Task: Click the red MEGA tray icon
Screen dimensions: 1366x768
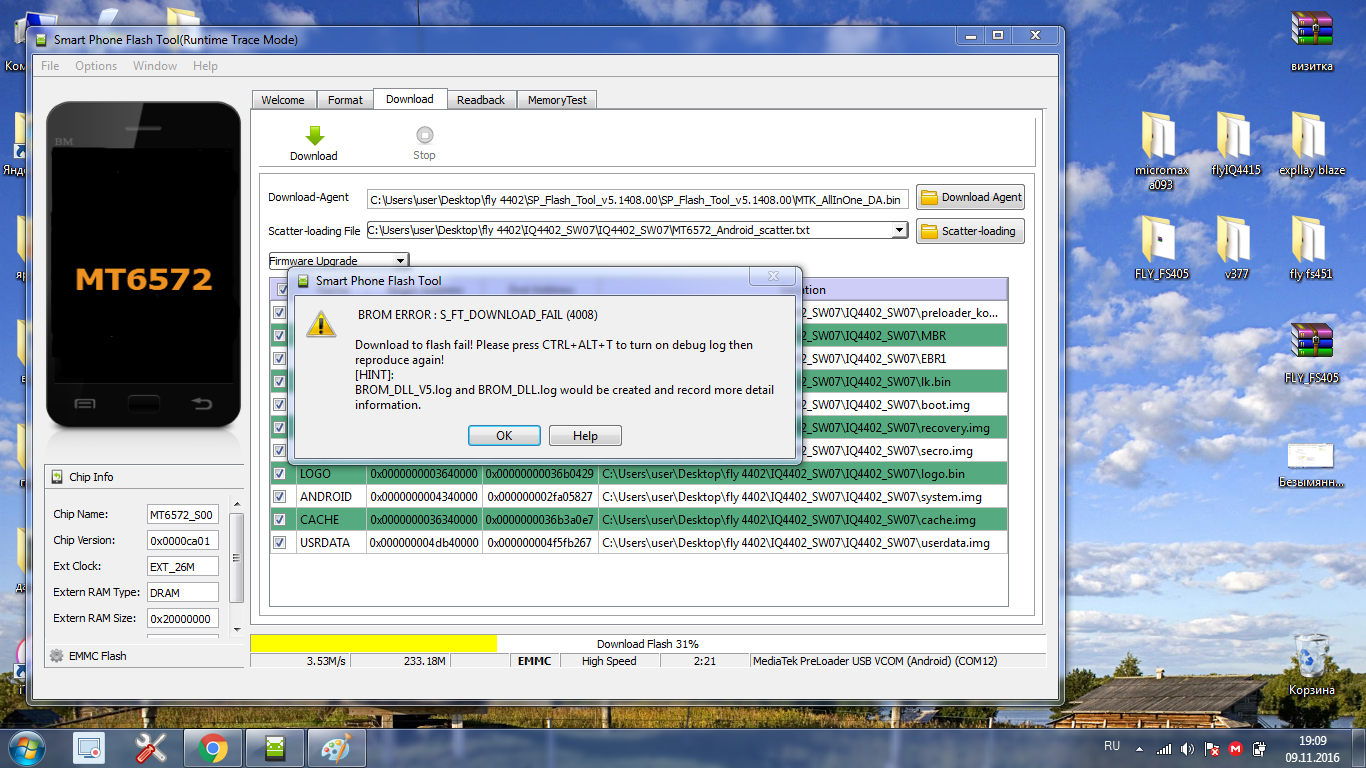Action: point(1236,748)
